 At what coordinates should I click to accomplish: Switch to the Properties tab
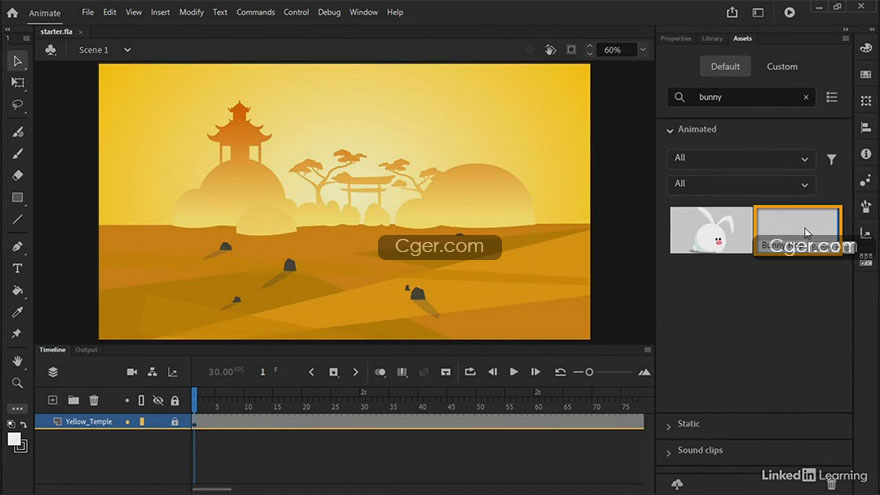(x=676, y=38)
